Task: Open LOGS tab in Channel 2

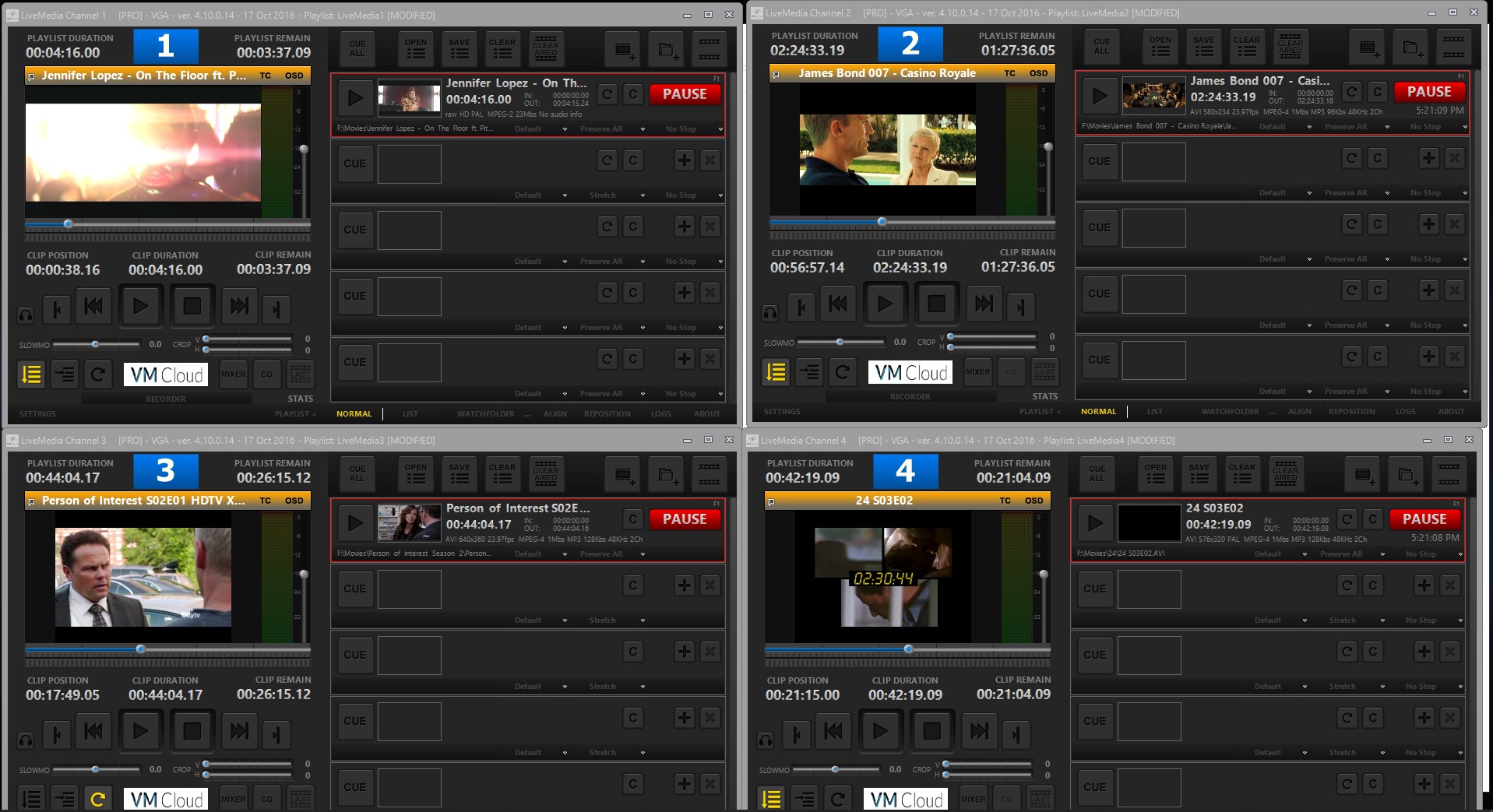Action: click(1405, 412)
